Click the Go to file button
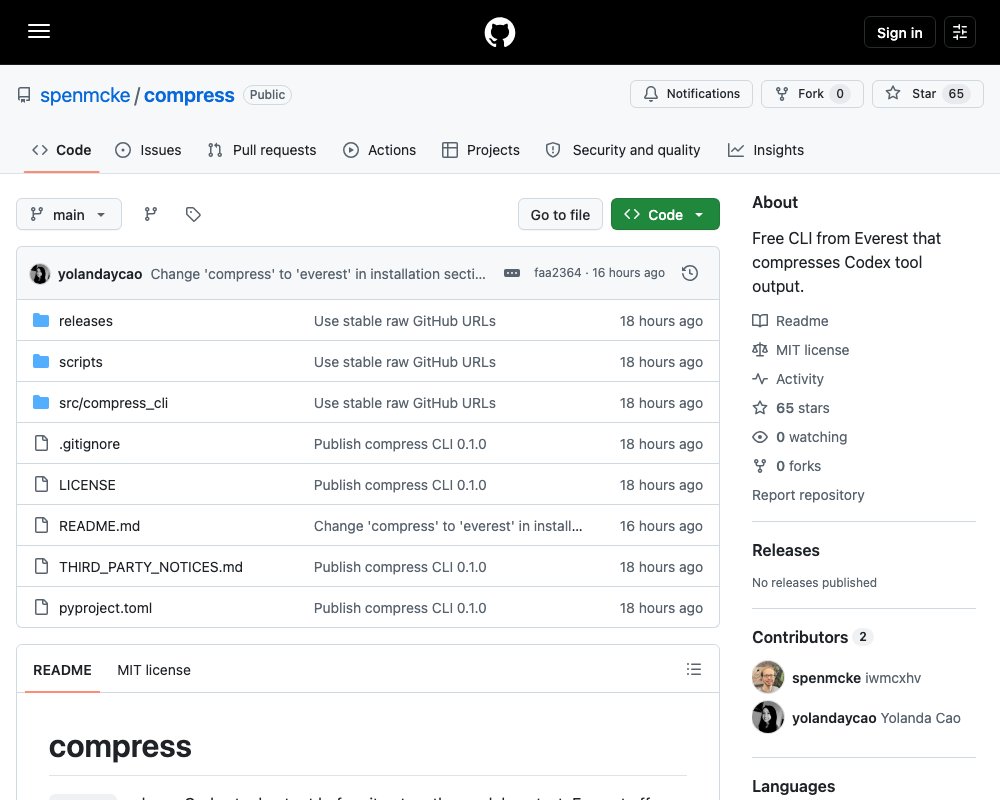This screenshot has width=1000, height=800. point(560,214)
